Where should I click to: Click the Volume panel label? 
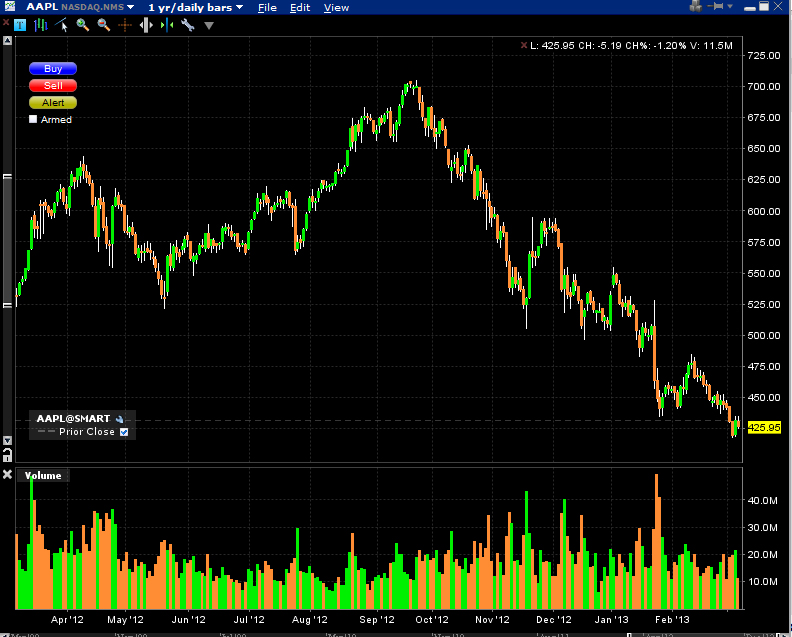pyautogui.click(x=43, y=475)
